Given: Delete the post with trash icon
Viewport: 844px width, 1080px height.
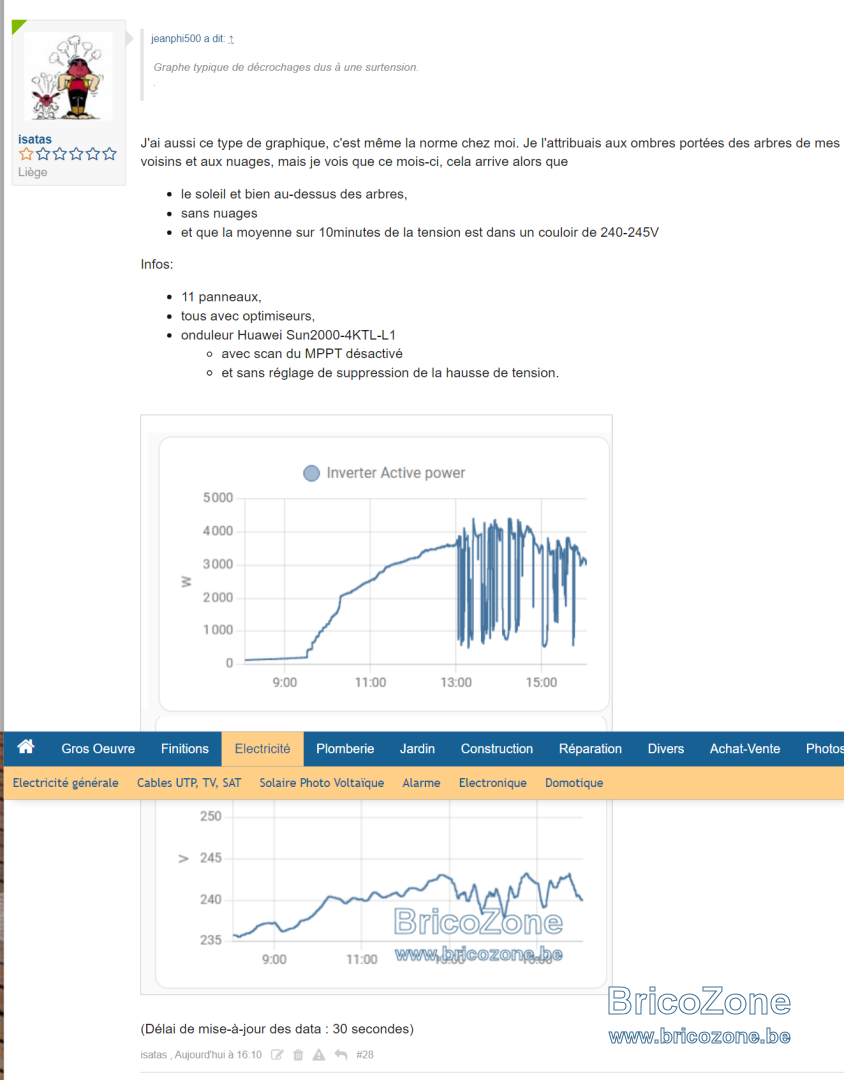Looking at the screenshot, I should pyautogui.click(x=298, y=1055).
